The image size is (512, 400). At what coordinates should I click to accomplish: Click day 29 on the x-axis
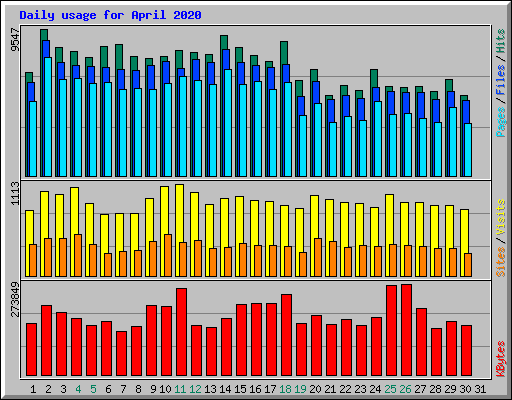[450, 389]
